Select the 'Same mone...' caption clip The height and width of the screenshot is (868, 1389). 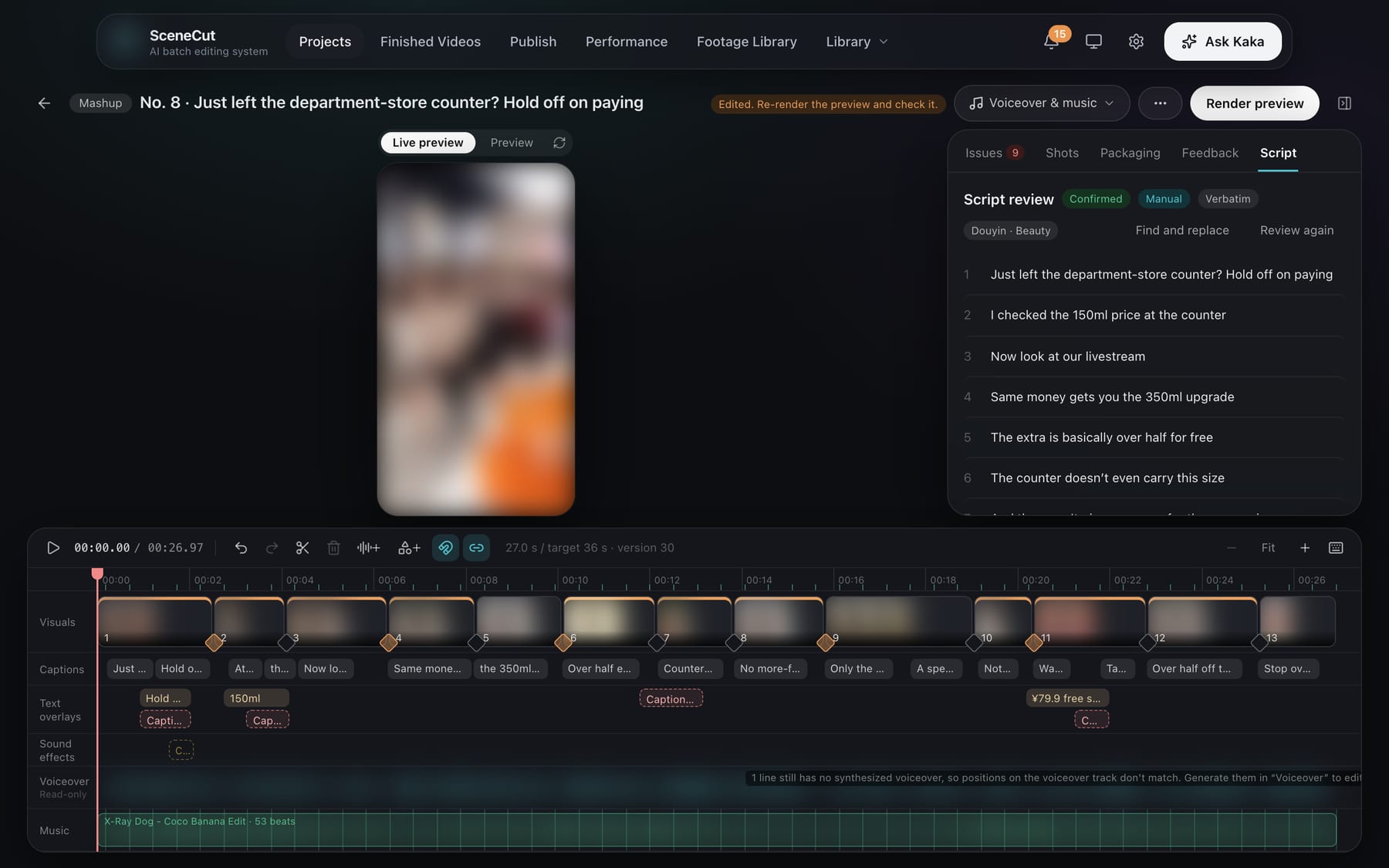pyautogui.click(x=428, y=669)
